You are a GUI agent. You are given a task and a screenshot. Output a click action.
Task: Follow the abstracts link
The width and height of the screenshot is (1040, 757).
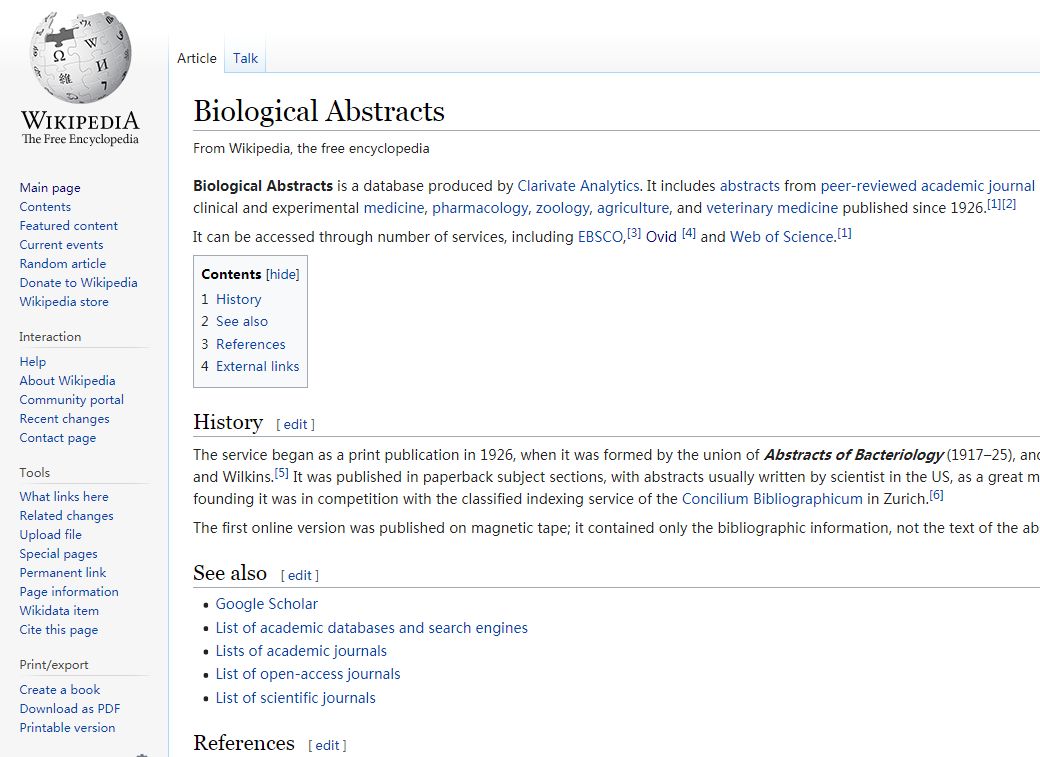click(x=749, y=186)
